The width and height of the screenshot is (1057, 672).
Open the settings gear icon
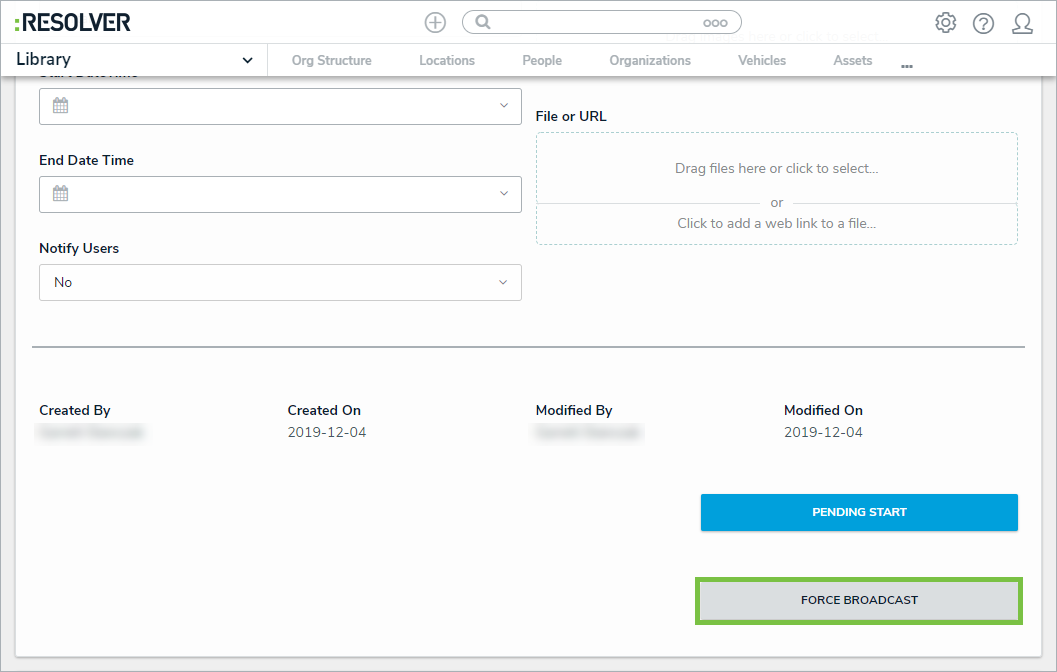coord(945,23)
